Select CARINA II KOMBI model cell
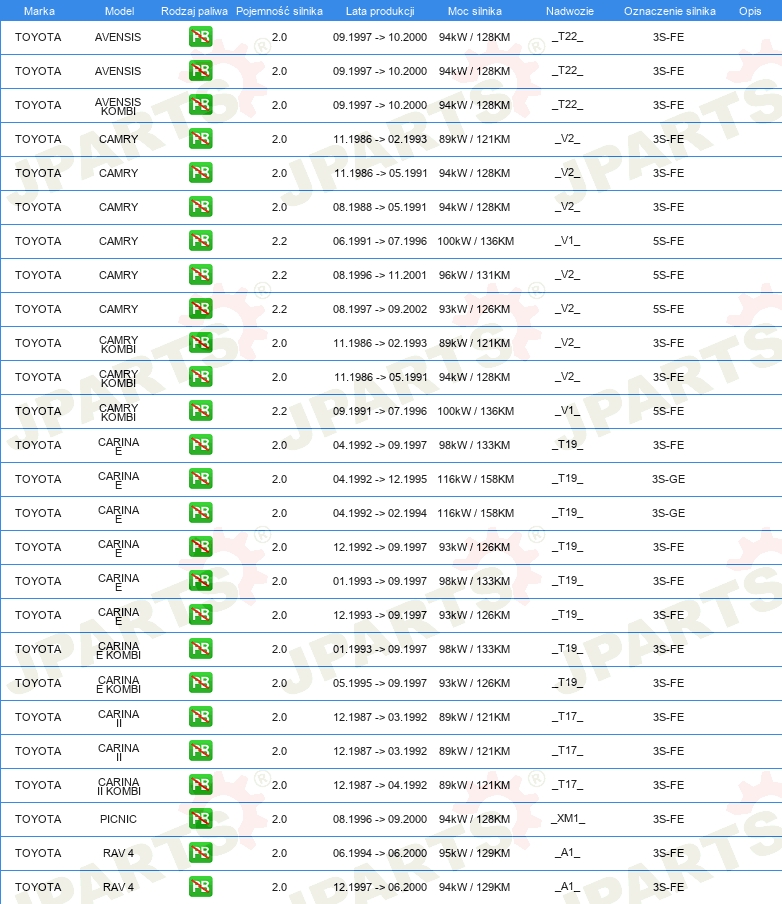 point(118,786)
